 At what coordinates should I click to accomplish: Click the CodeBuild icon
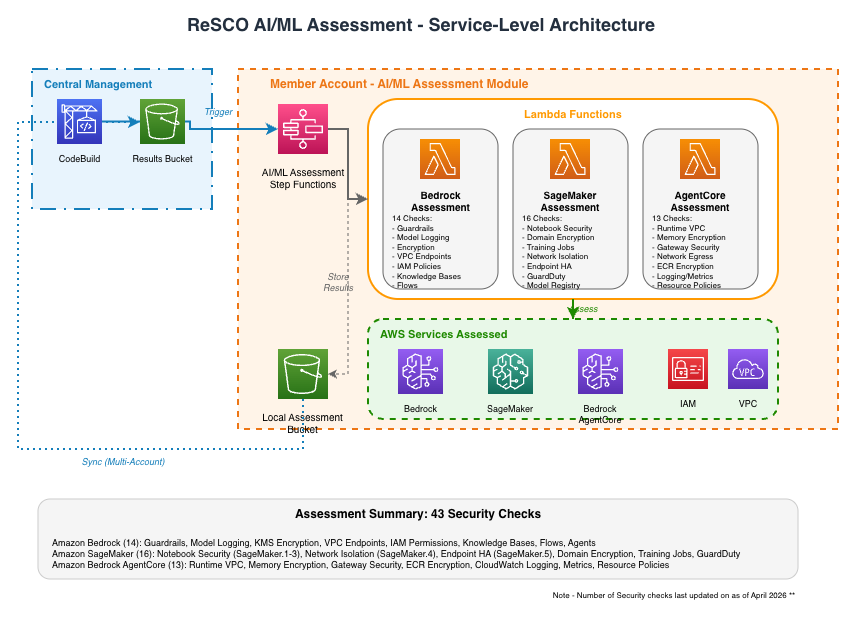(80, 121)
